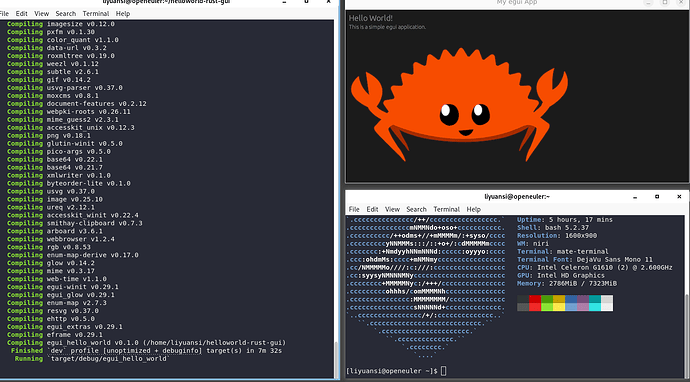This screenshot has width=690, height=382.
Task: Click the bright cyan neofetch color block
Action: [x=595, y=307]
